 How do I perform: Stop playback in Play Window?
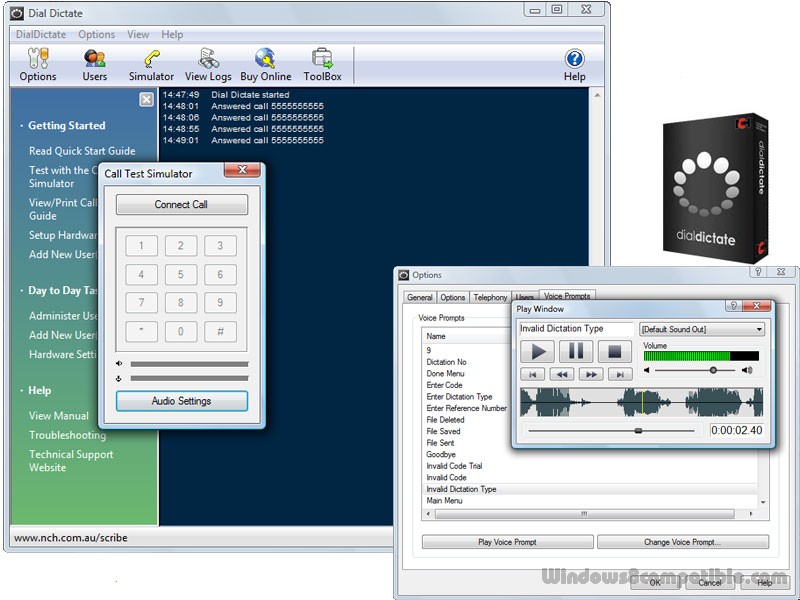click(614, 352)
